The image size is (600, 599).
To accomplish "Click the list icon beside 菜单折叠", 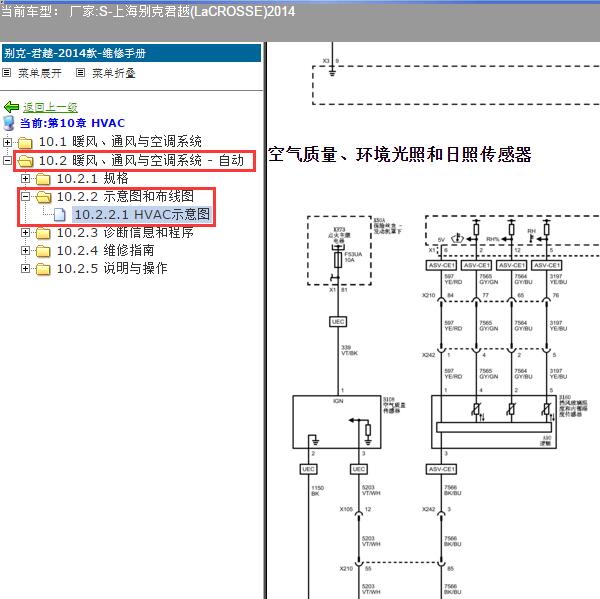I will [80, 73].
